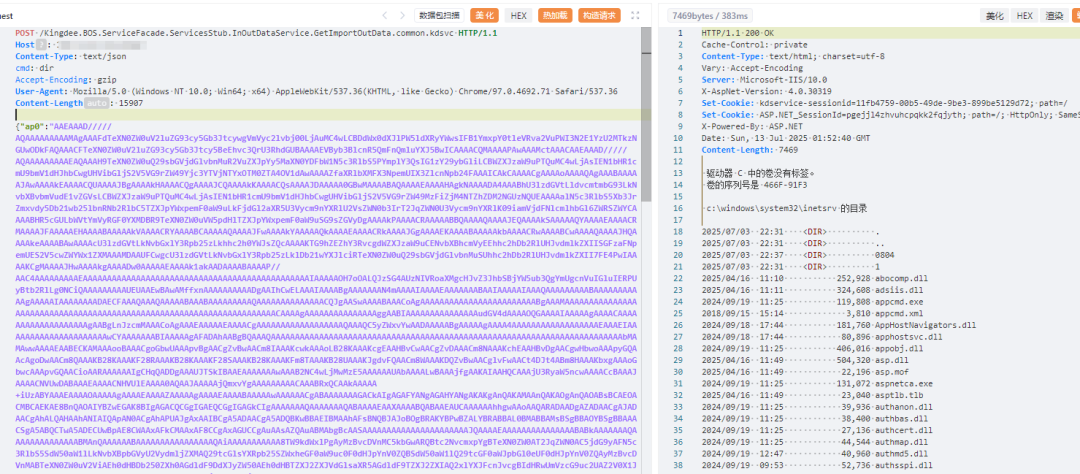Click the volume serial 466F-91F3 line
The width and height of the screenshot is (1080, 474).
point(756,185)
